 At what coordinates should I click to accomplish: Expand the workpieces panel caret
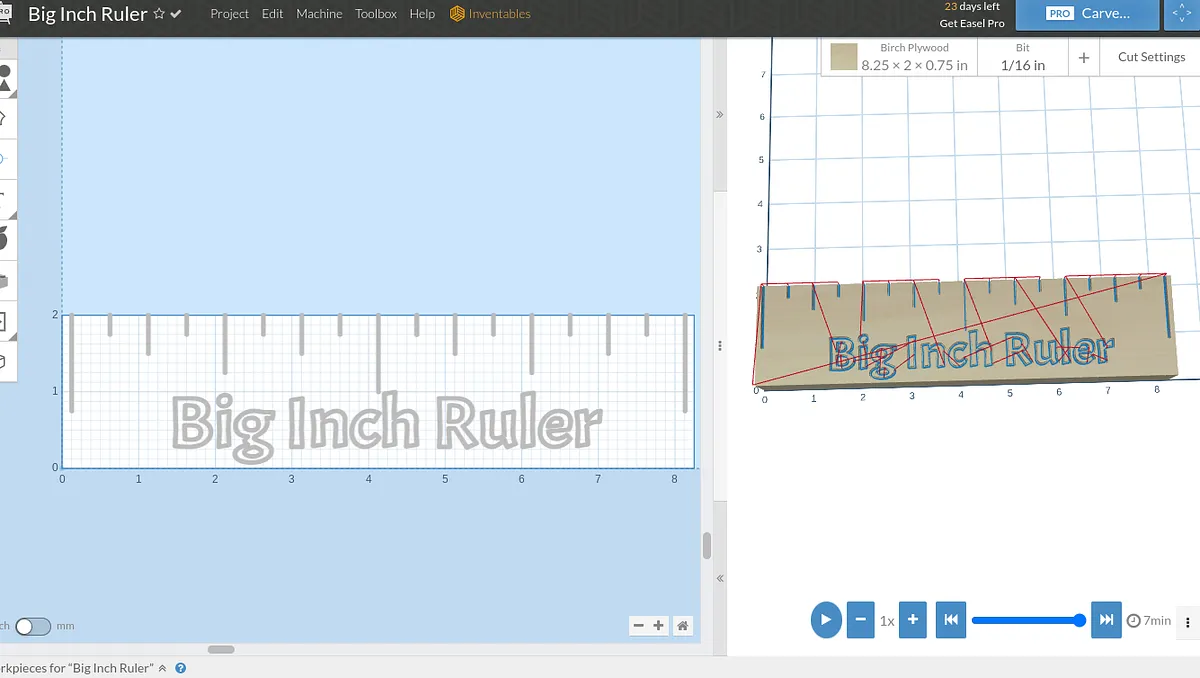point(162,668)
